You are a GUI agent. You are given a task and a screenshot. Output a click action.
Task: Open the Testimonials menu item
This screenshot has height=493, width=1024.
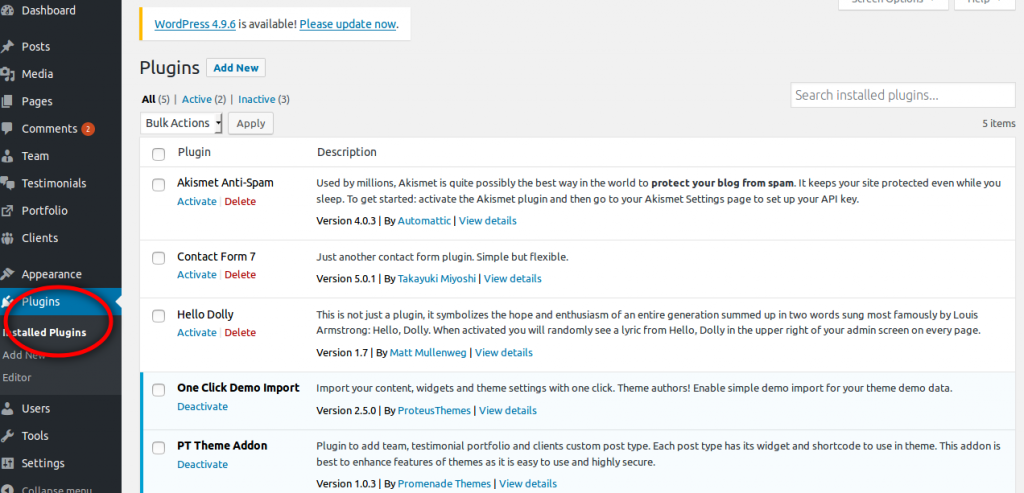54,183
